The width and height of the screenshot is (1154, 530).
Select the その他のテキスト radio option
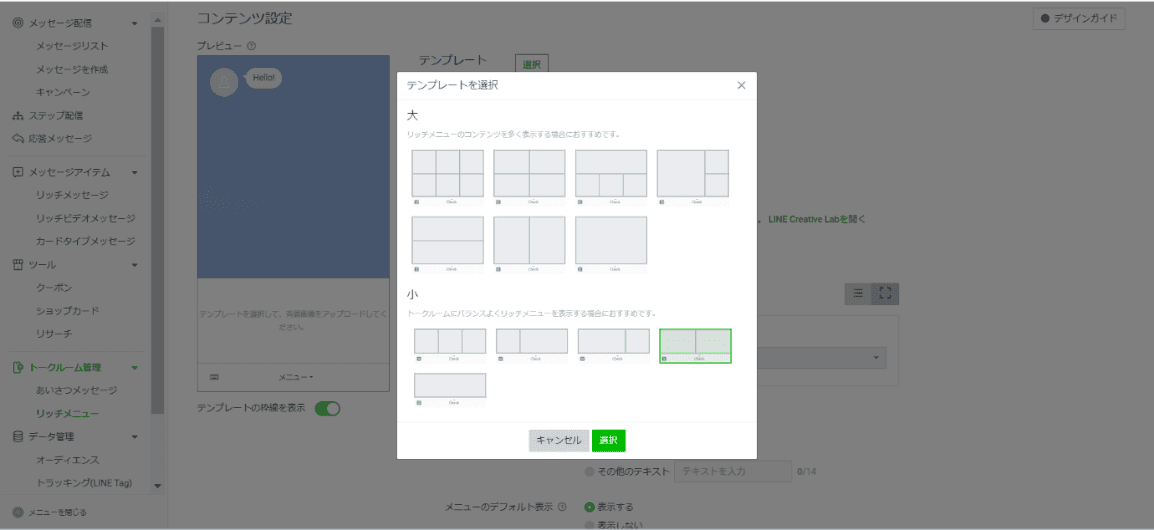[x=590, y=471]
